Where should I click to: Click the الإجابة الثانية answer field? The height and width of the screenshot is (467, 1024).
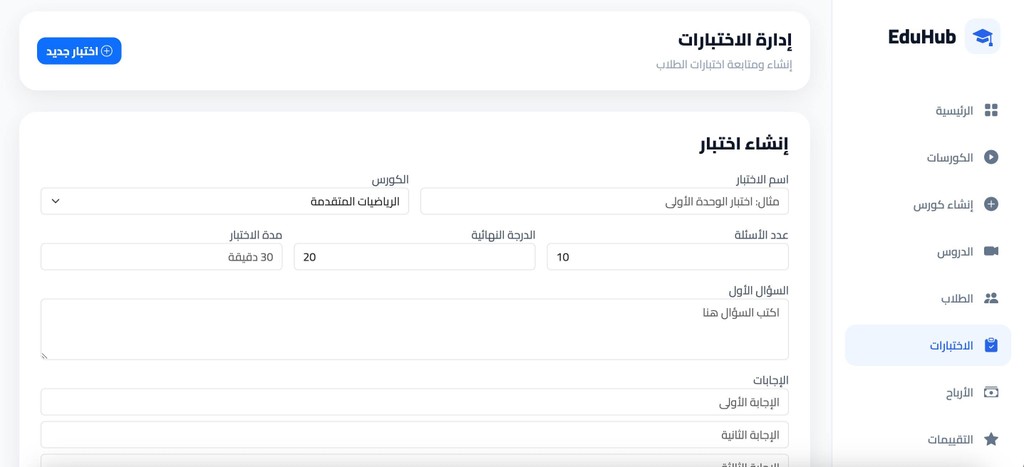click(415, 434)
